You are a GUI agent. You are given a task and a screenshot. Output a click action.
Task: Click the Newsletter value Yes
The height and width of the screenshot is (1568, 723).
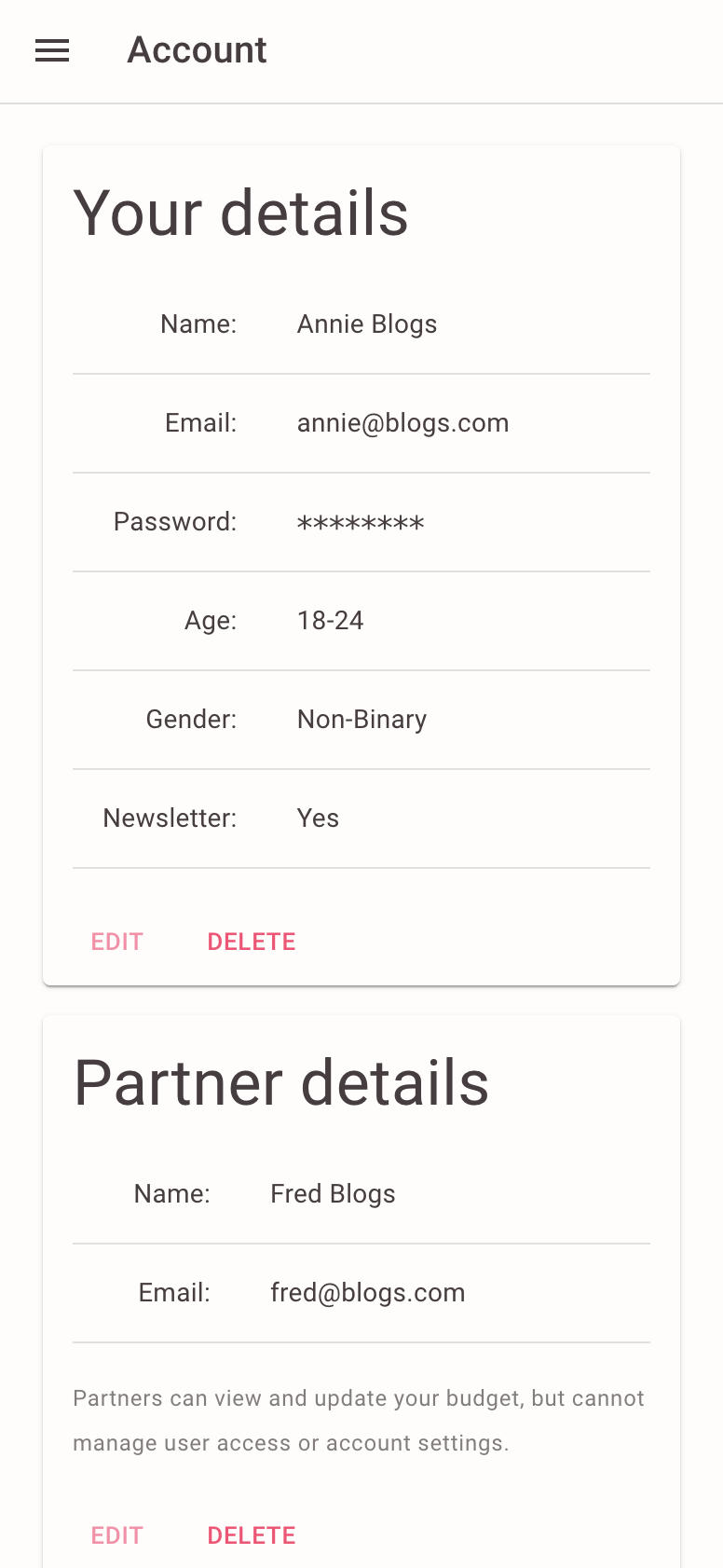point(318,818)
